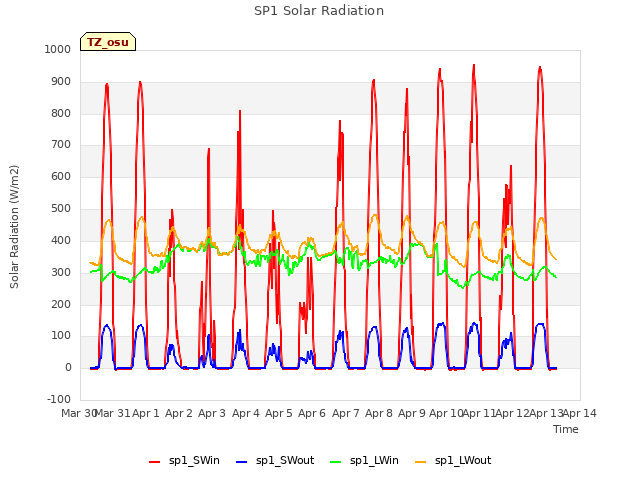Click the 1000 y-axis tick label
The width and height of the screenshot is (640, 480).
click(58, 49)
